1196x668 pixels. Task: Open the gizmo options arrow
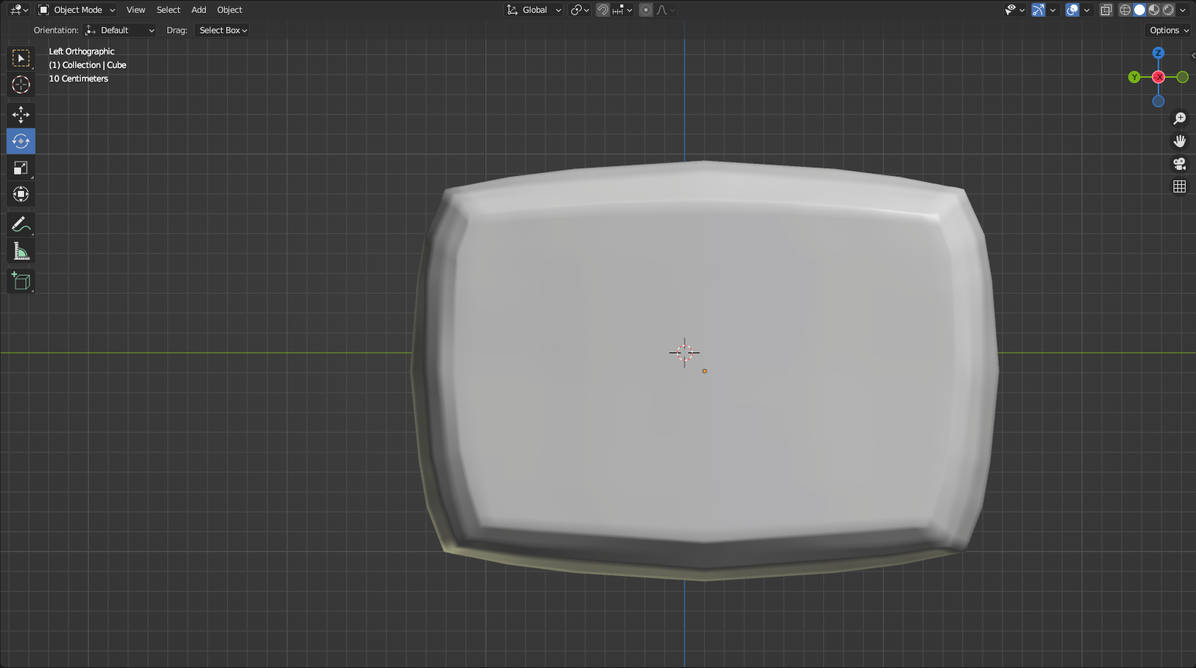(x=1053, y=10)
